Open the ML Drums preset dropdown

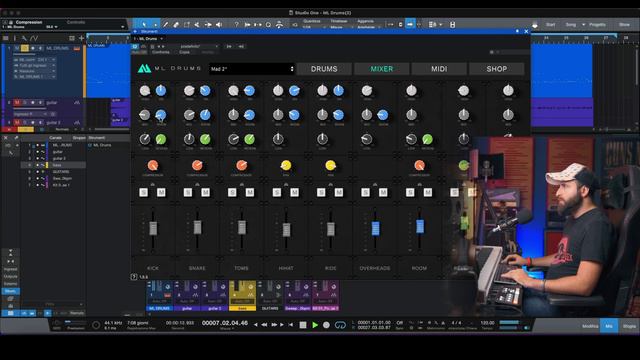[252, 69]
